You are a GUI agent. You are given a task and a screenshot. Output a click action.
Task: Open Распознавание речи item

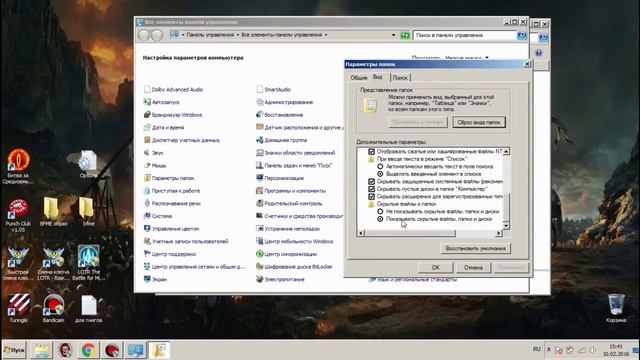pyautogui.click(x=172, y=203)
